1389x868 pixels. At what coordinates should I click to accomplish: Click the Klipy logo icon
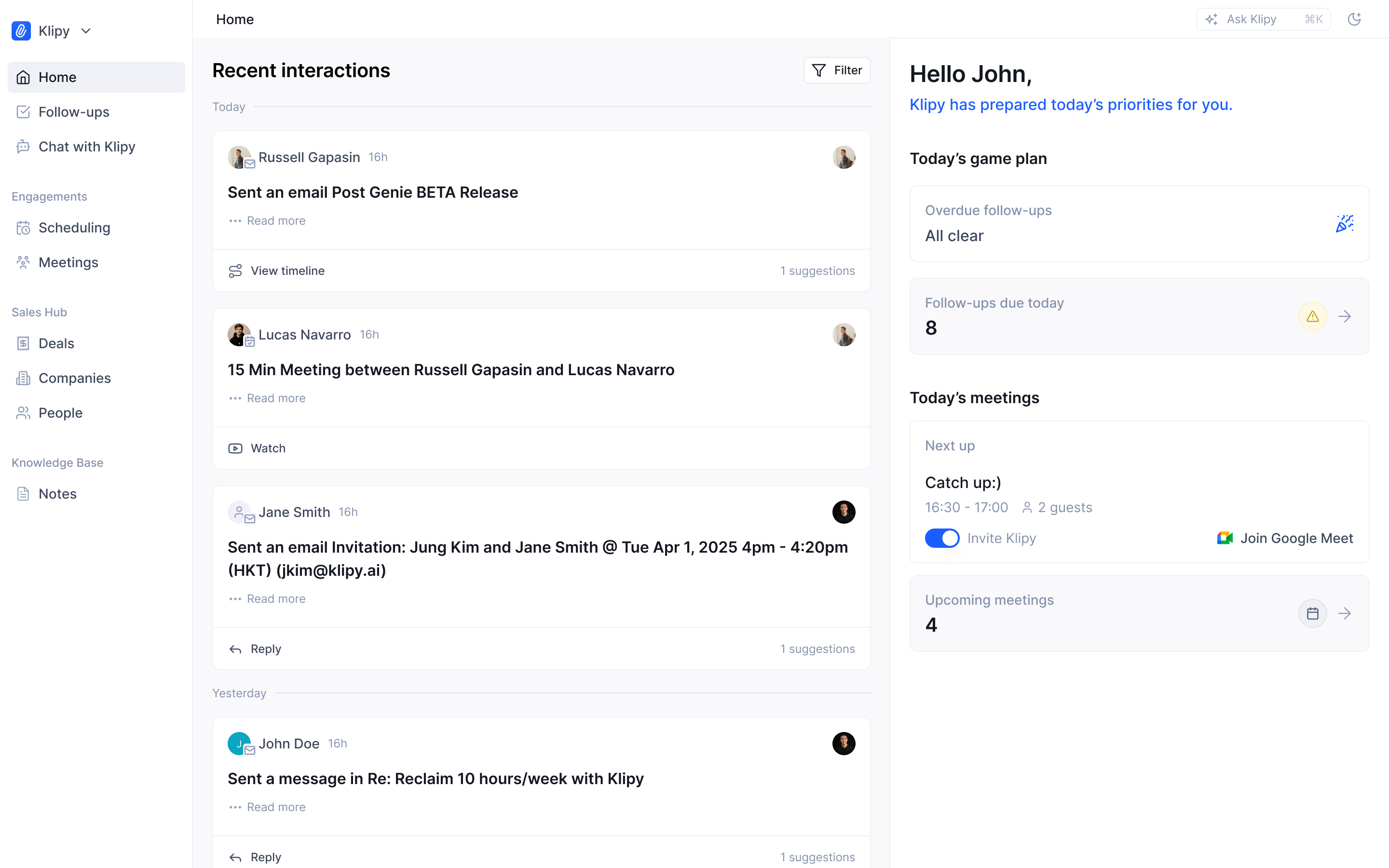pyautogui.click(x=21, y=31)
